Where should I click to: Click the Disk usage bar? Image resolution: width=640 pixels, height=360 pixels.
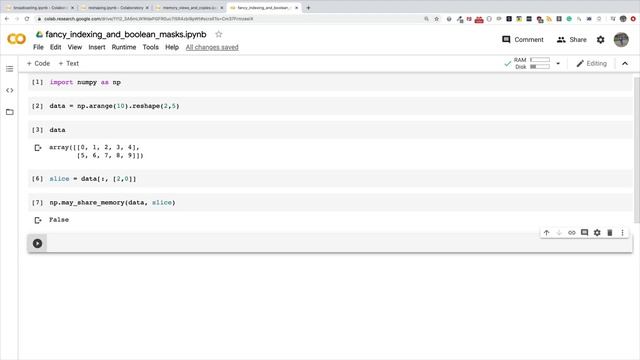point(540,67)
